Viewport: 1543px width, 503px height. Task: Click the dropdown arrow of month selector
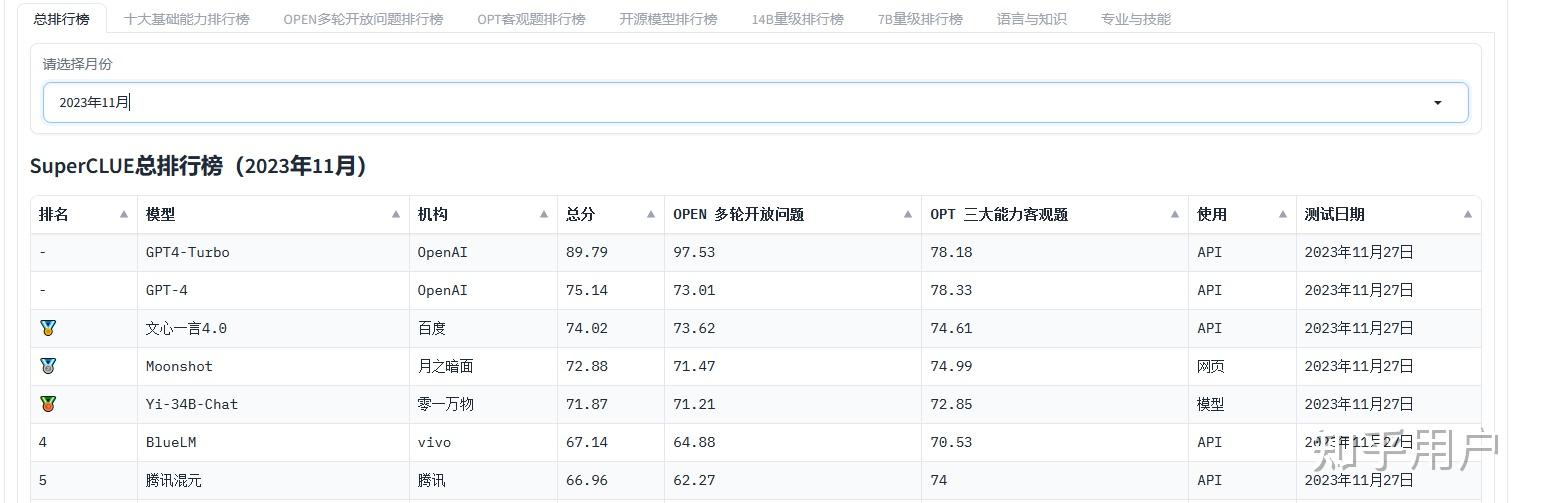[x=1438, y=102]
